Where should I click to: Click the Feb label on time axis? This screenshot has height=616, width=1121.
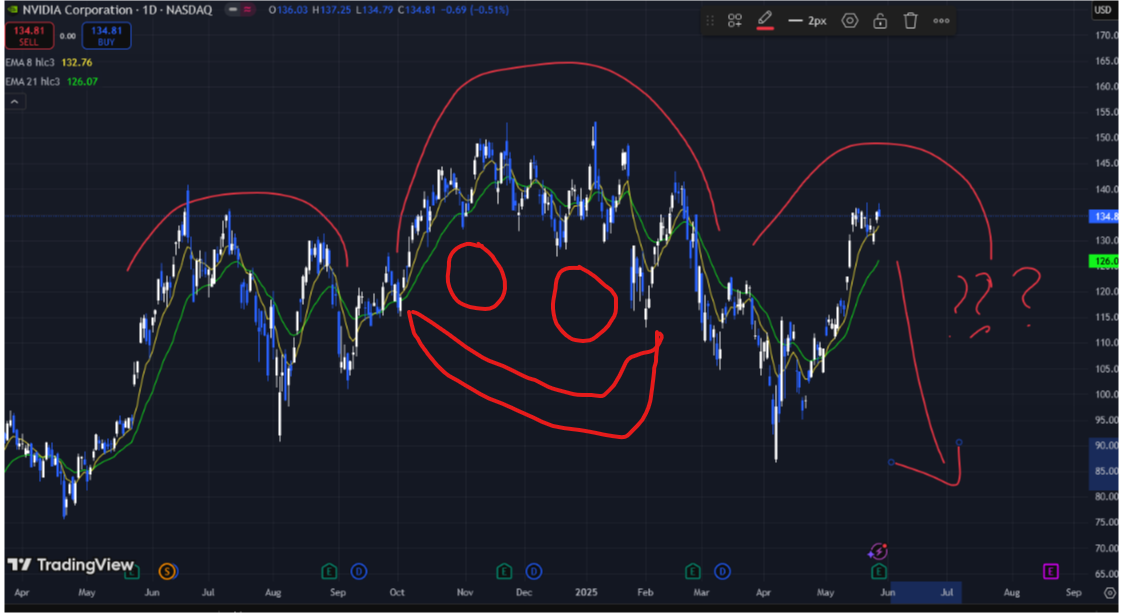click(646, 592)
